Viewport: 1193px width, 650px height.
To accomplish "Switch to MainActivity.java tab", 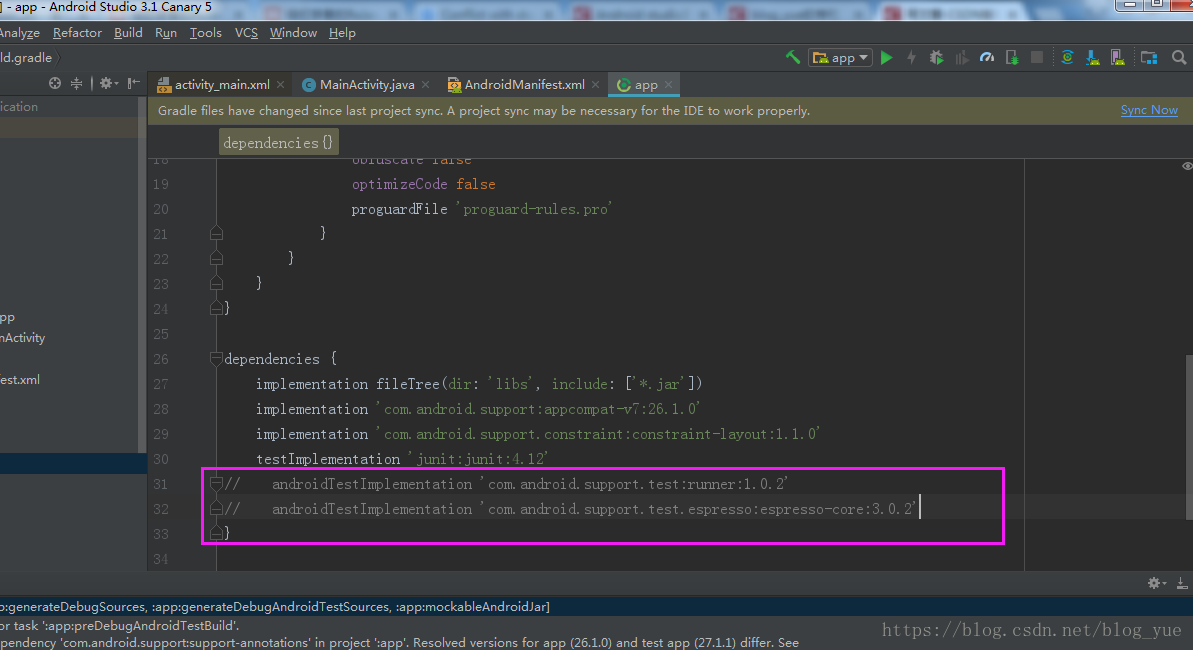I will (x=367, y=84).
